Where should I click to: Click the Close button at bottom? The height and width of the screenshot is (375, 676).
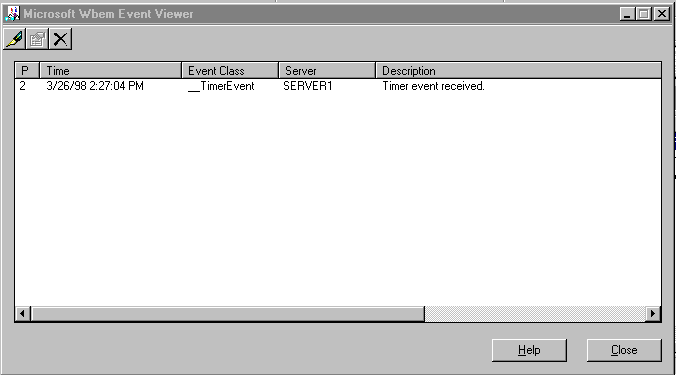click(x=624, y=350)
